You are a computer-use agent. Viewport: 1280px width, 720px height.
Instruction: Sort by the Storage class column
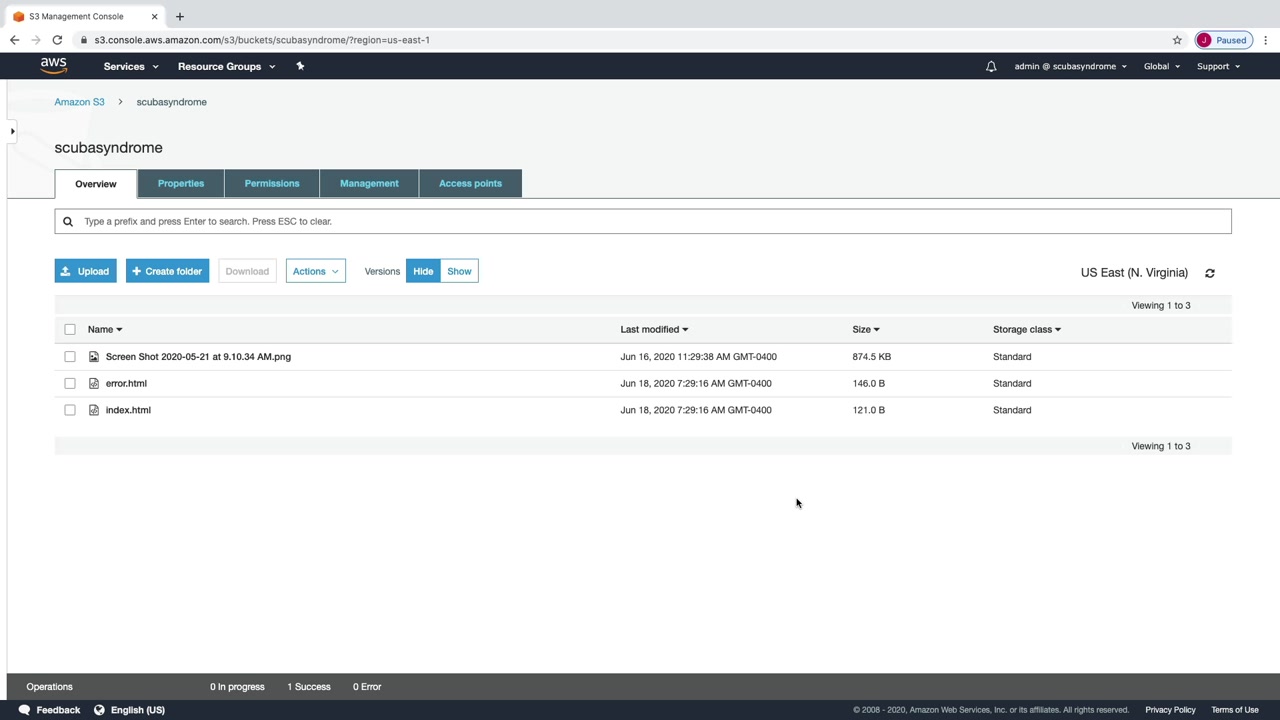pos(1027,329)
